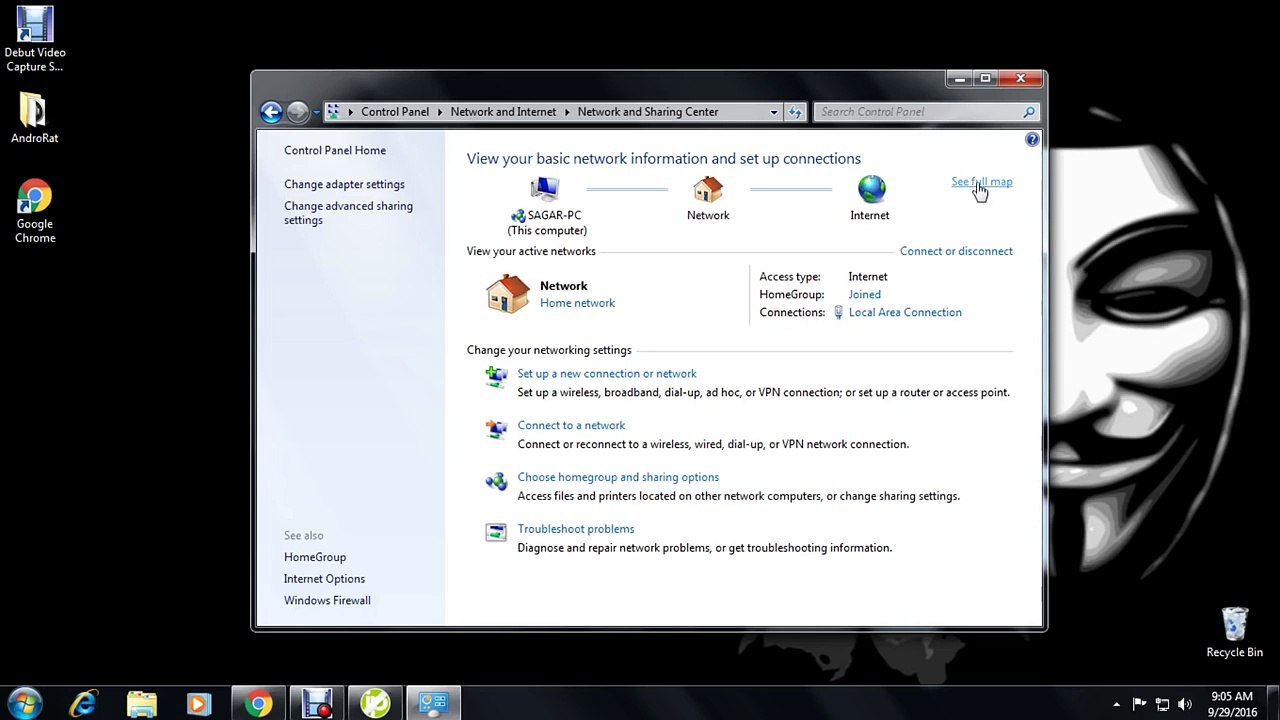The image size is (1280, 720).
Task: Open Help with the blue question icon
Action: [1032, 140]
